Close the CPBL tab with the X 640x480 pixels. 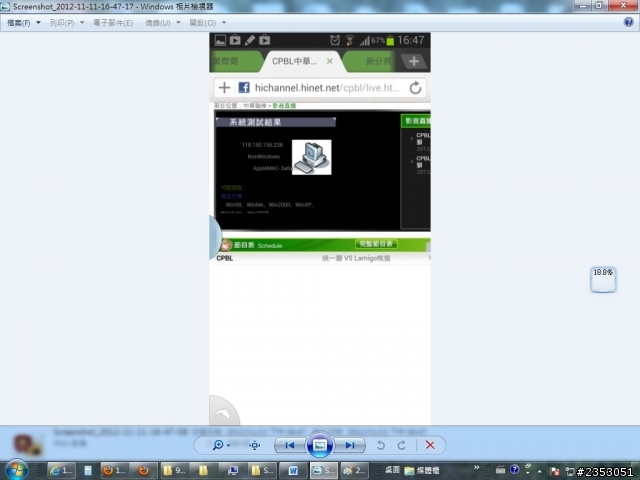[x=329, y=61]
